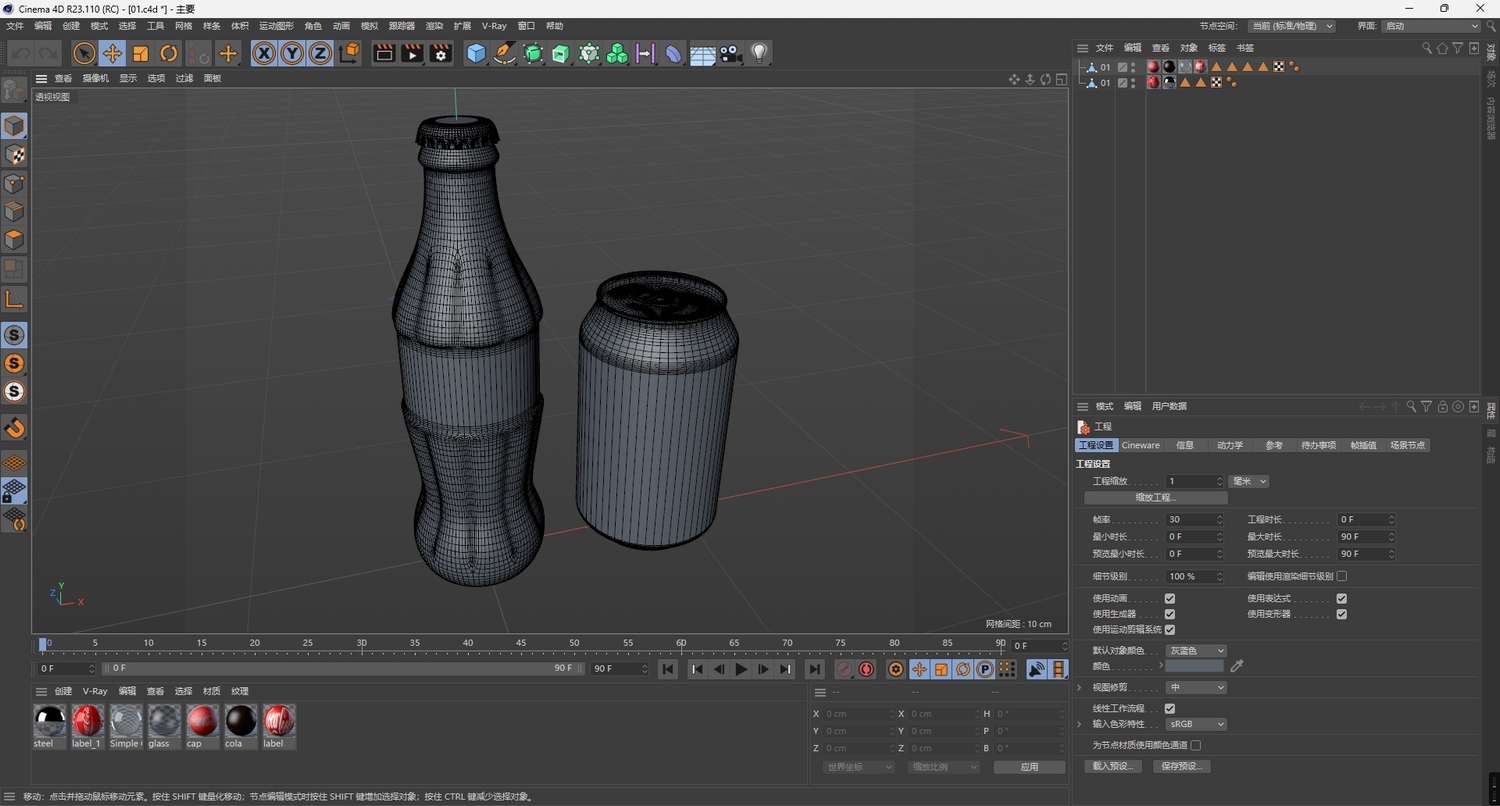1500x806 pixels.
Task: Click the 保存预设... button
Action: pos(1182,766)
